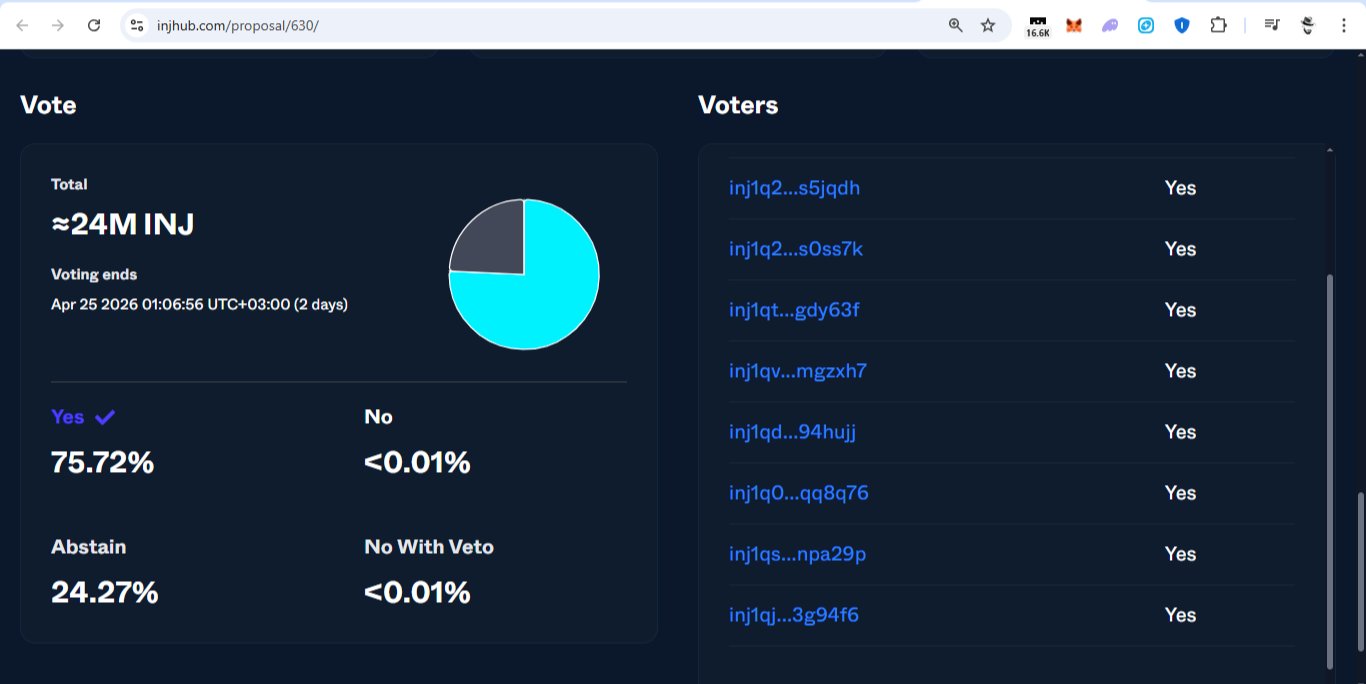Open the MetaMask fox extension

(x=1074, y=25)
